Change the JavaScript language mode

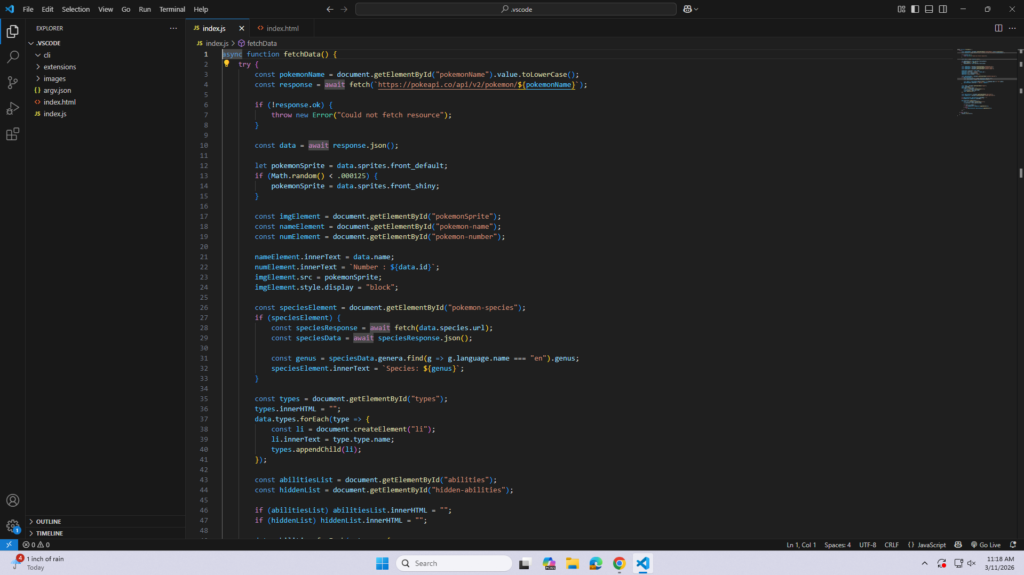[931, 545]
